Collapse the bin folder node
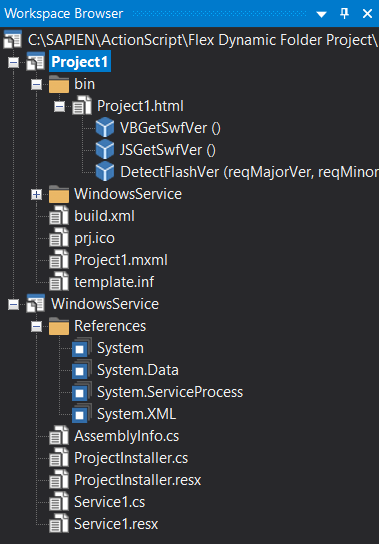The width and height of the screenshot is (379, 544). pos(36,85)
